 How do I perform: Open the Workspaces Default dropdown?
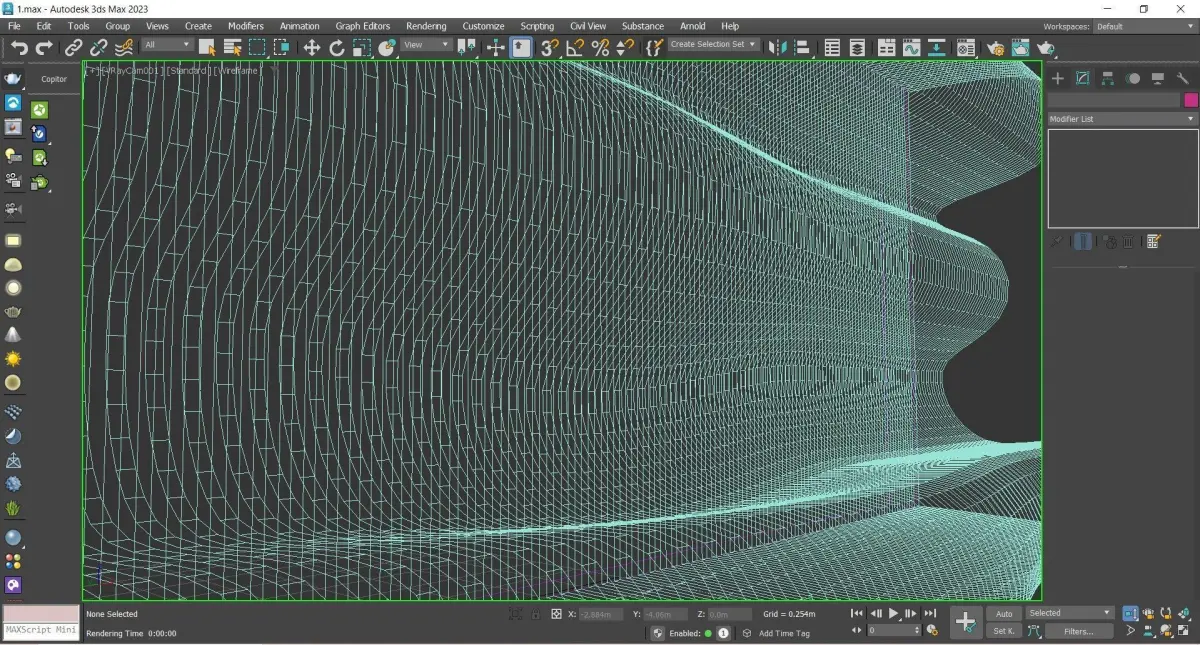1145,27
